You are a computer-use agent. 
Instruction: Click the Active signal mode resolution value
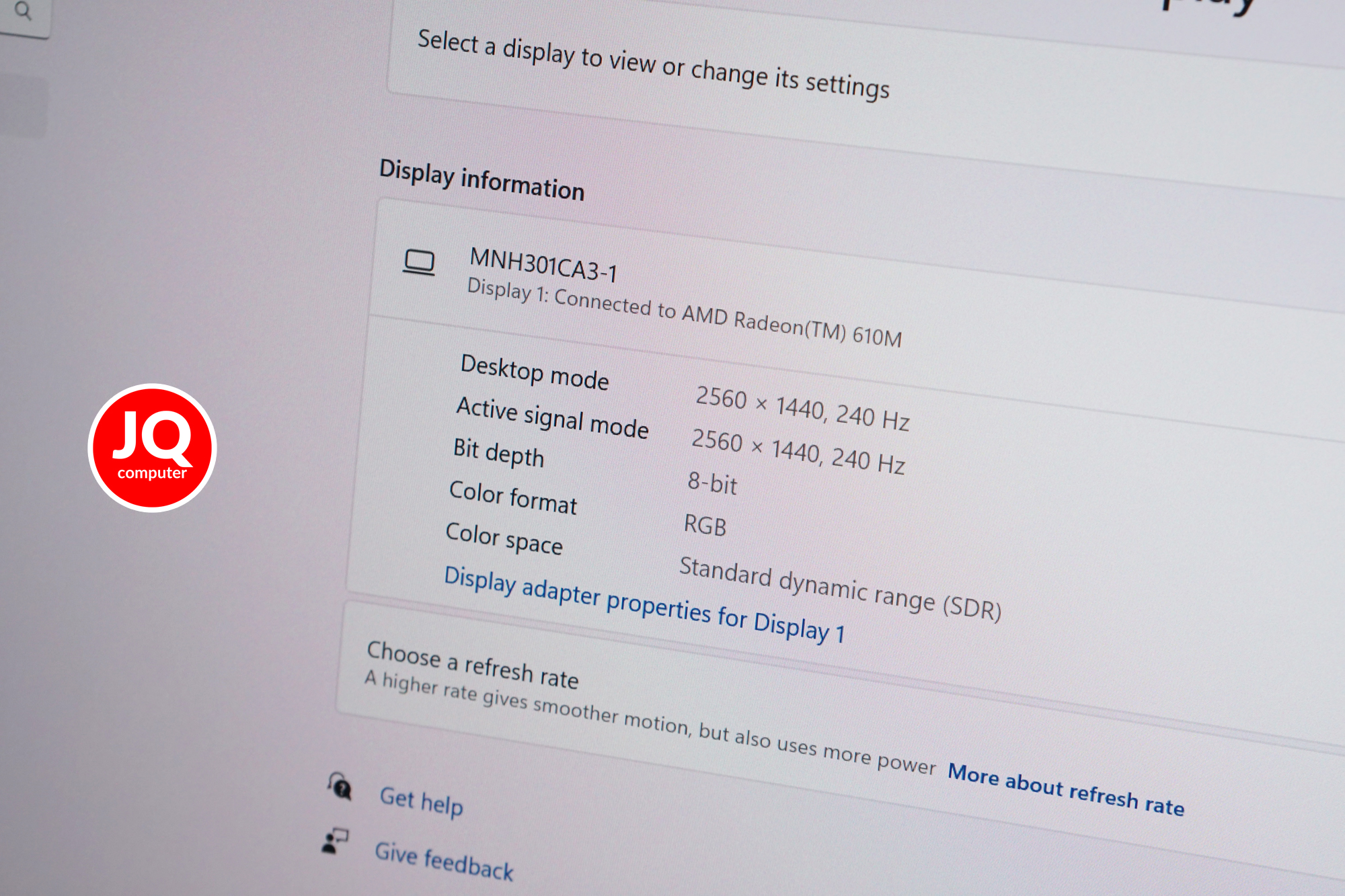click(x=798, y=451)
